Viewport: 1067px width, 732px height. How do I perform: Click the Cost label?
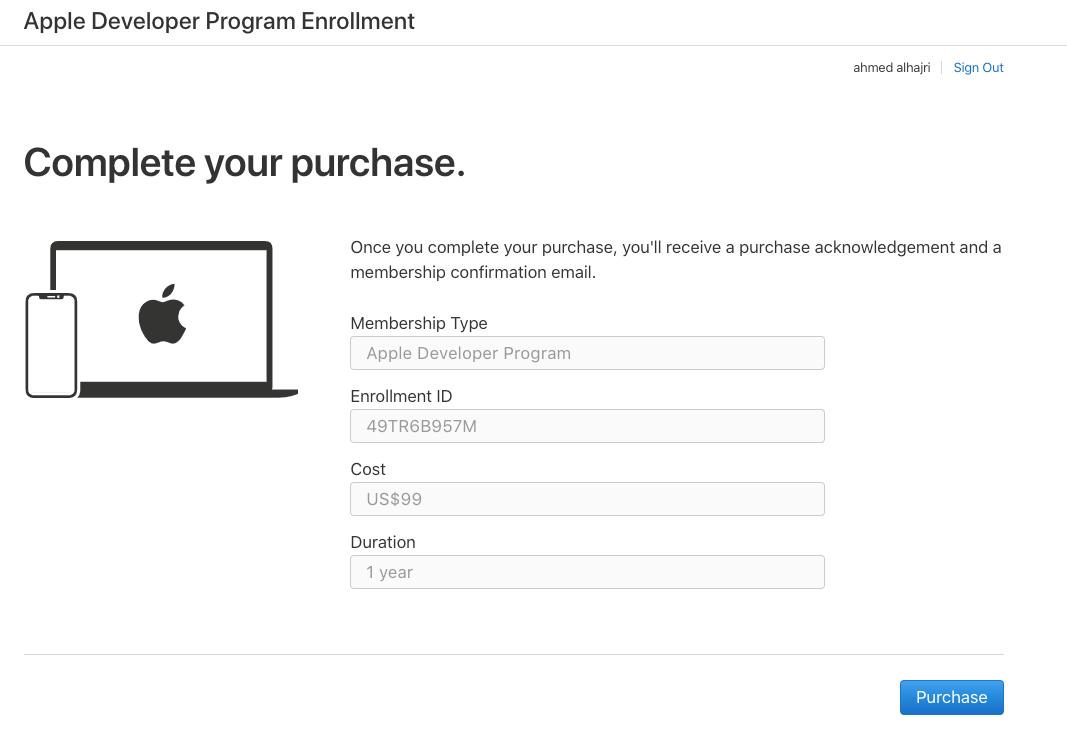[x=367, y=469]
